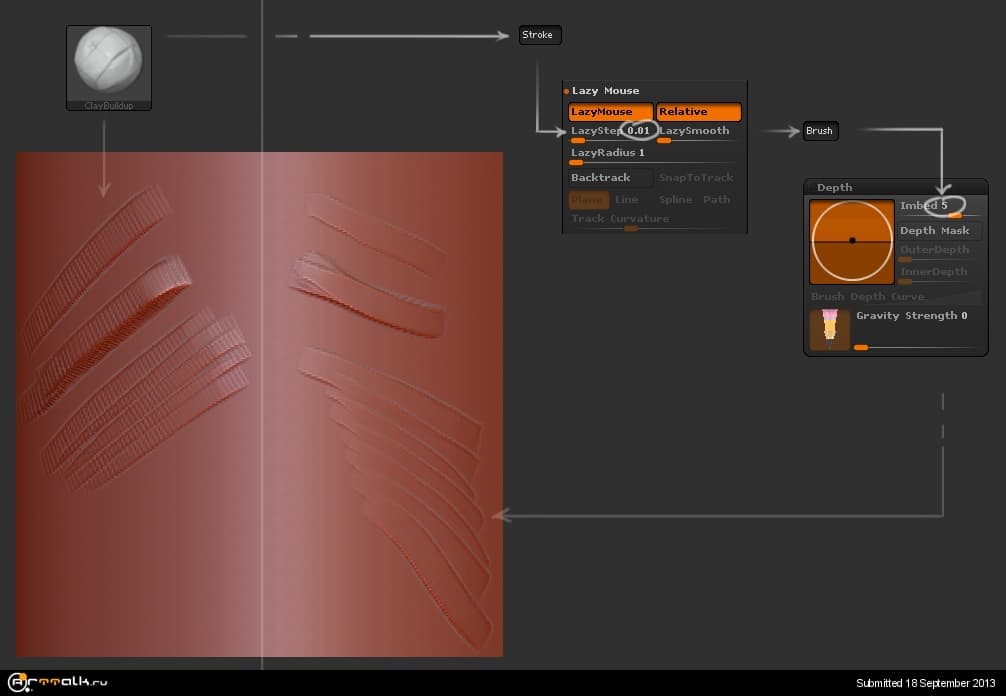Click the orange indicator dot beside Lazy Mouse

(566, 89)
